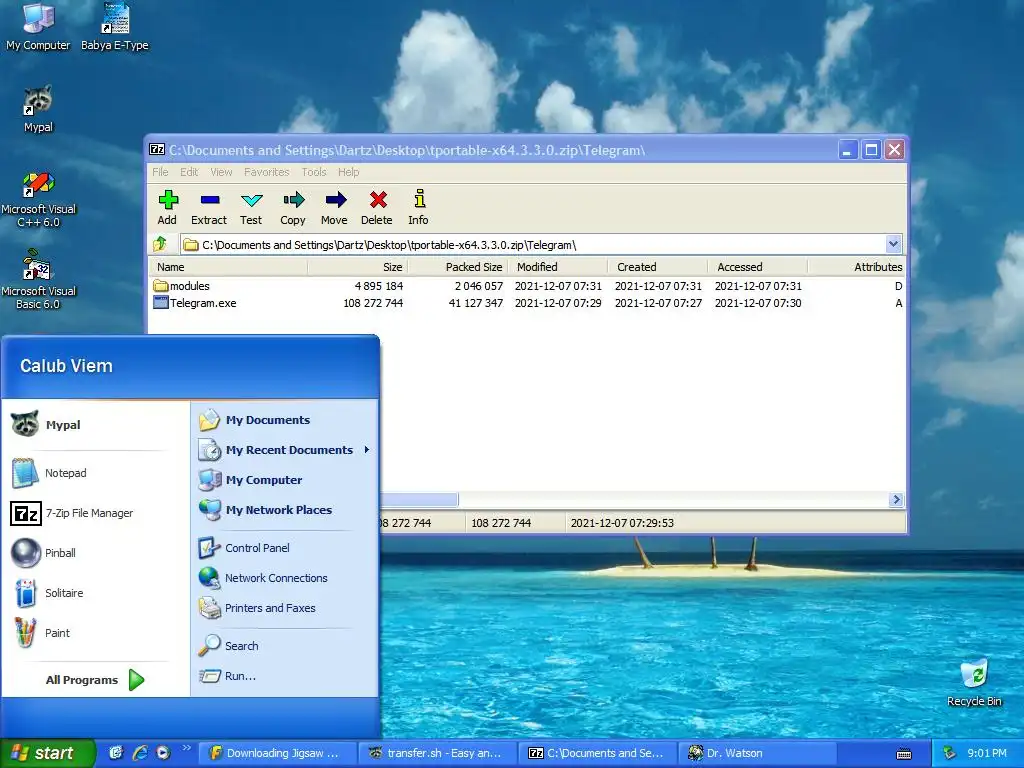The height and width of the screenshot is (768, 1024).
Task: Sort by Created column header
Action: (x=658, y=266)
